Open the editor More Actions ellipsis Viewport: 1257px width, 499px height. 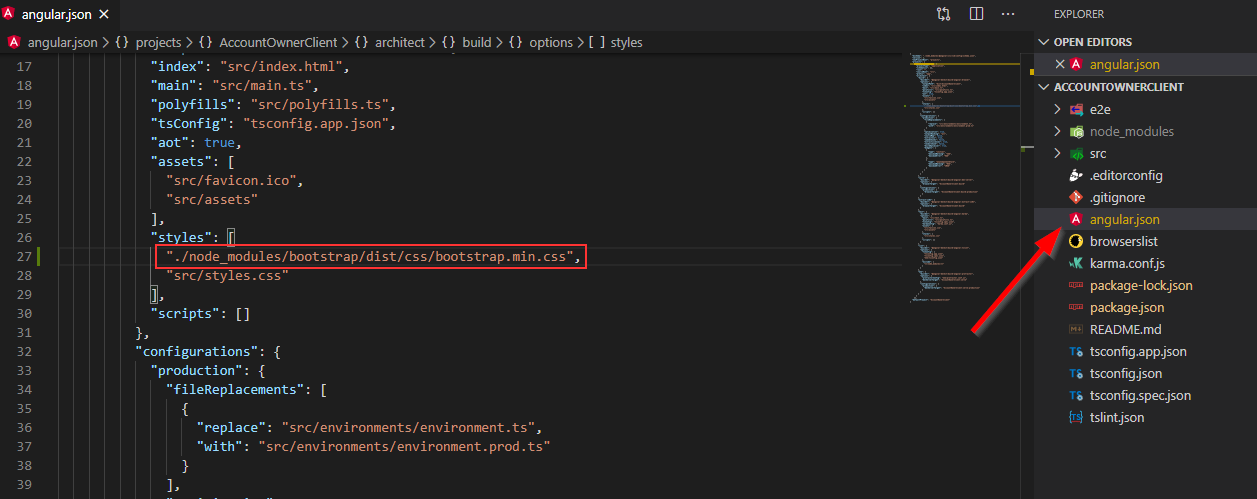pos(1008,15)
